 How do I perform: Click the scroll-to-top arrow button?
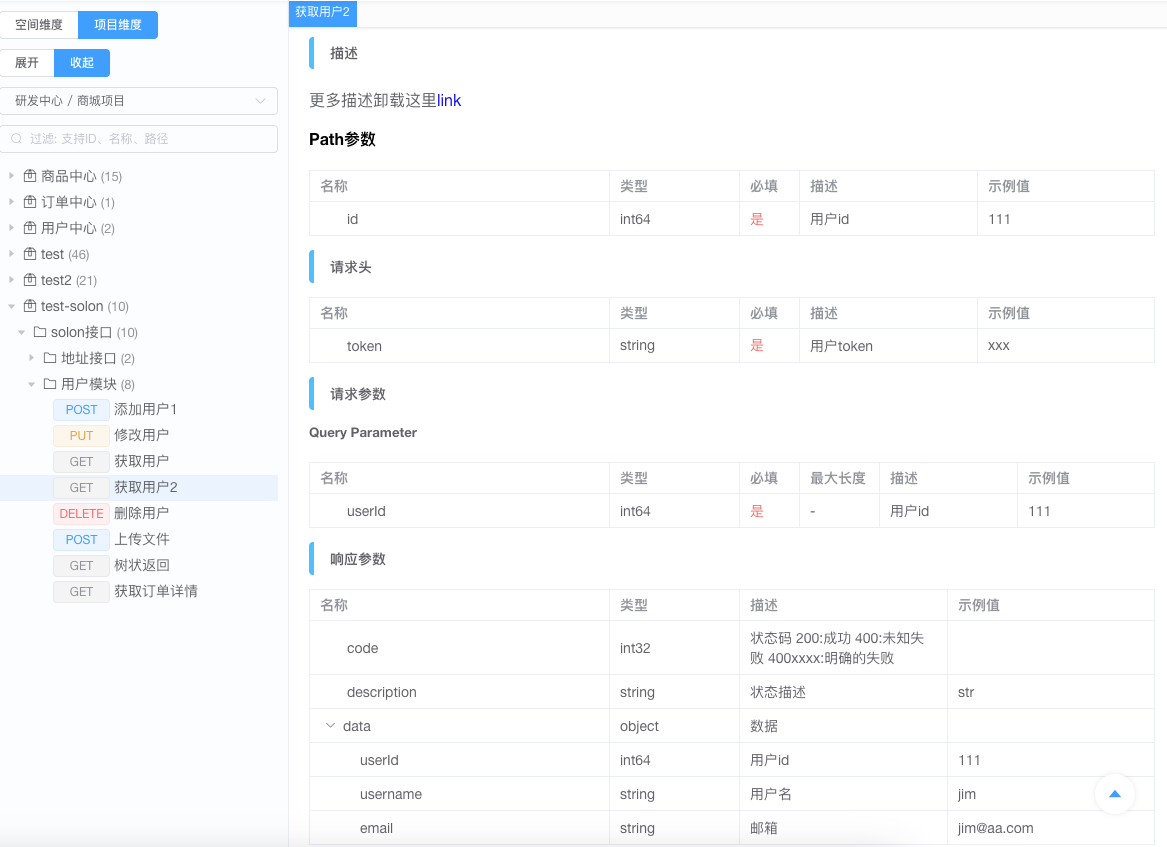(1115, 794)
